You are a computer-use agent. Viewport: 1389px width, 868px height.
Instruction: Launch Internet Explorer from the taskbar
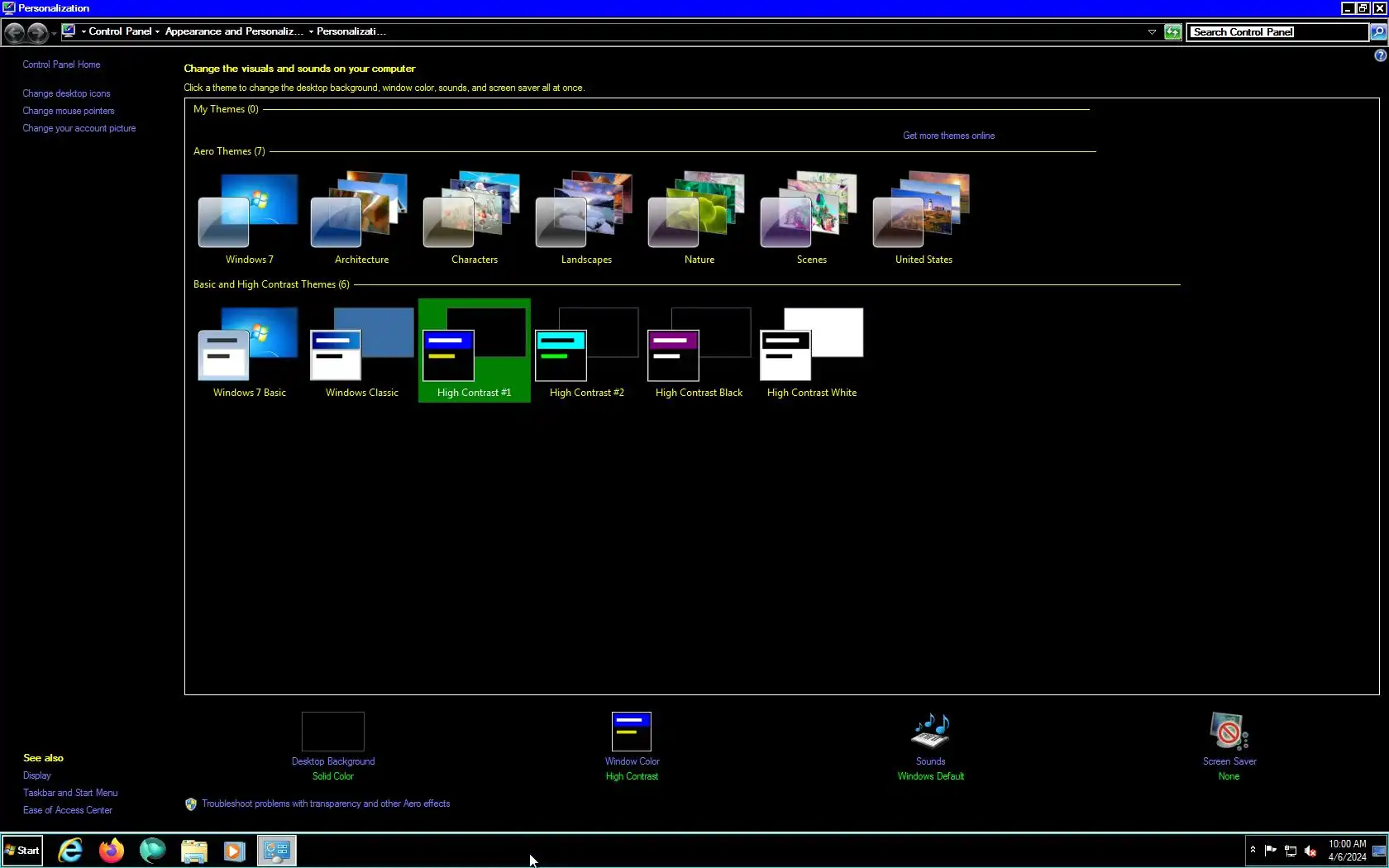[x=70, y=851]
